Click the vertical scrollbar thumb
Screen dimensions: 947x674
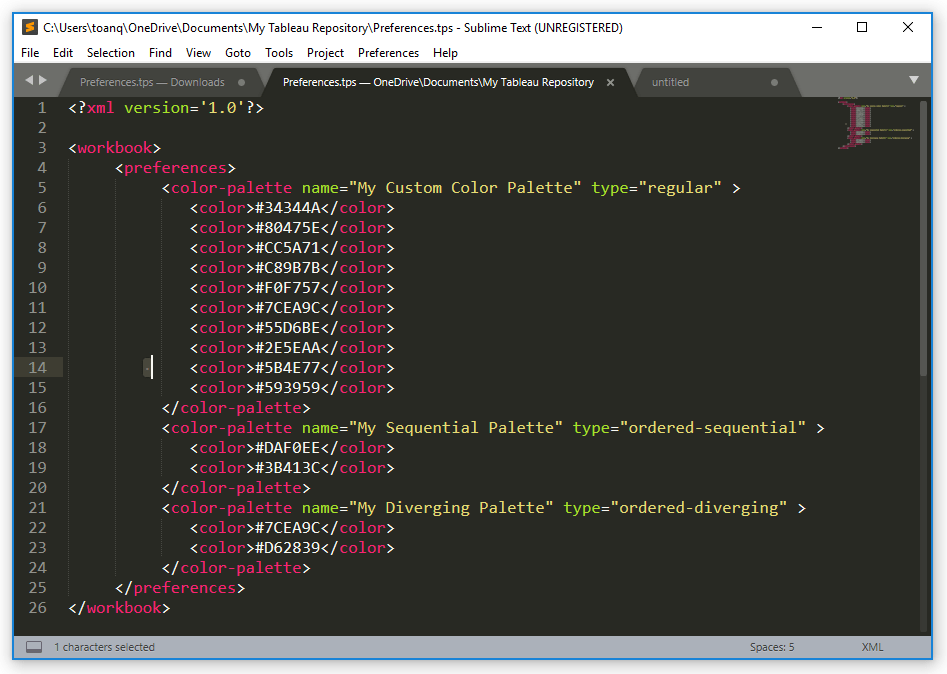[923, 239]
